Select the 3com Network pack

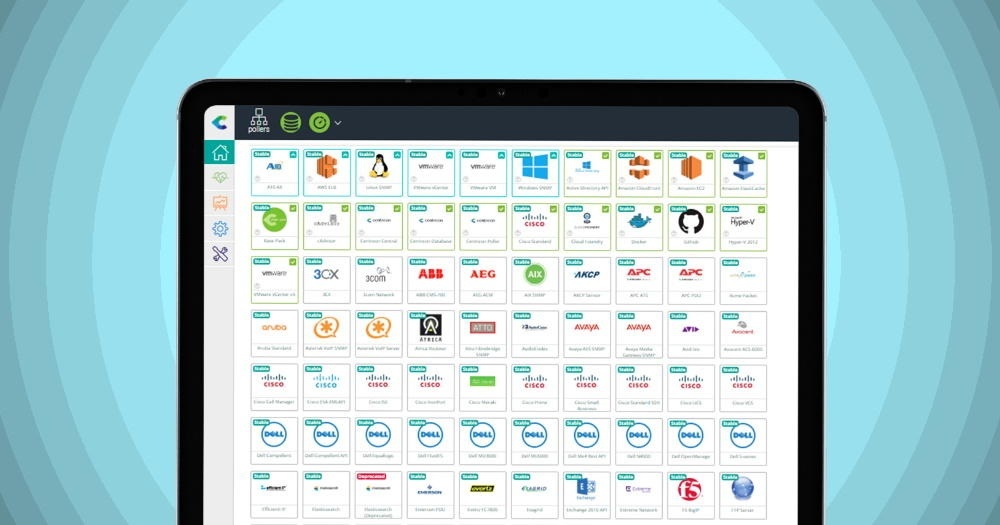click(x=379, y=280)
